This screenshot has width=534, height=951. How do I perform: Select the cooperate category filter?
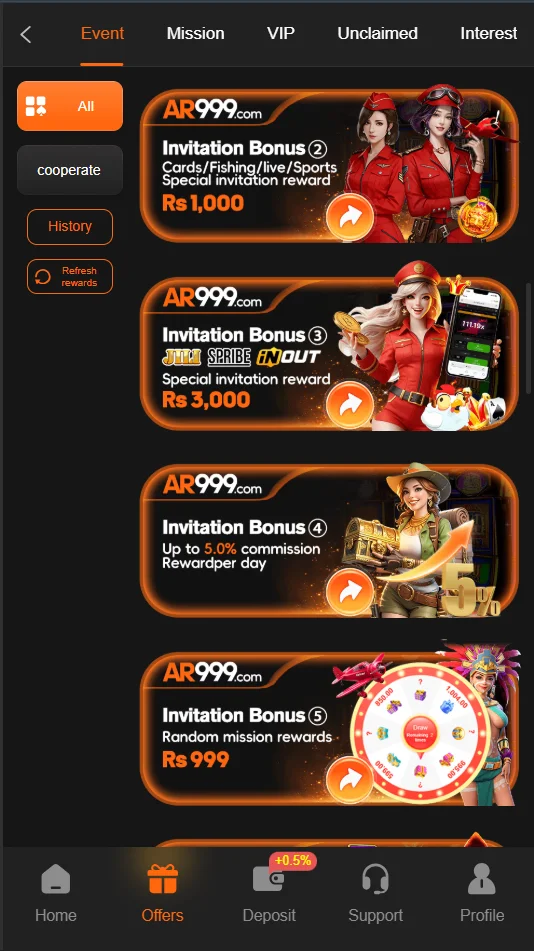pos(70,170)
